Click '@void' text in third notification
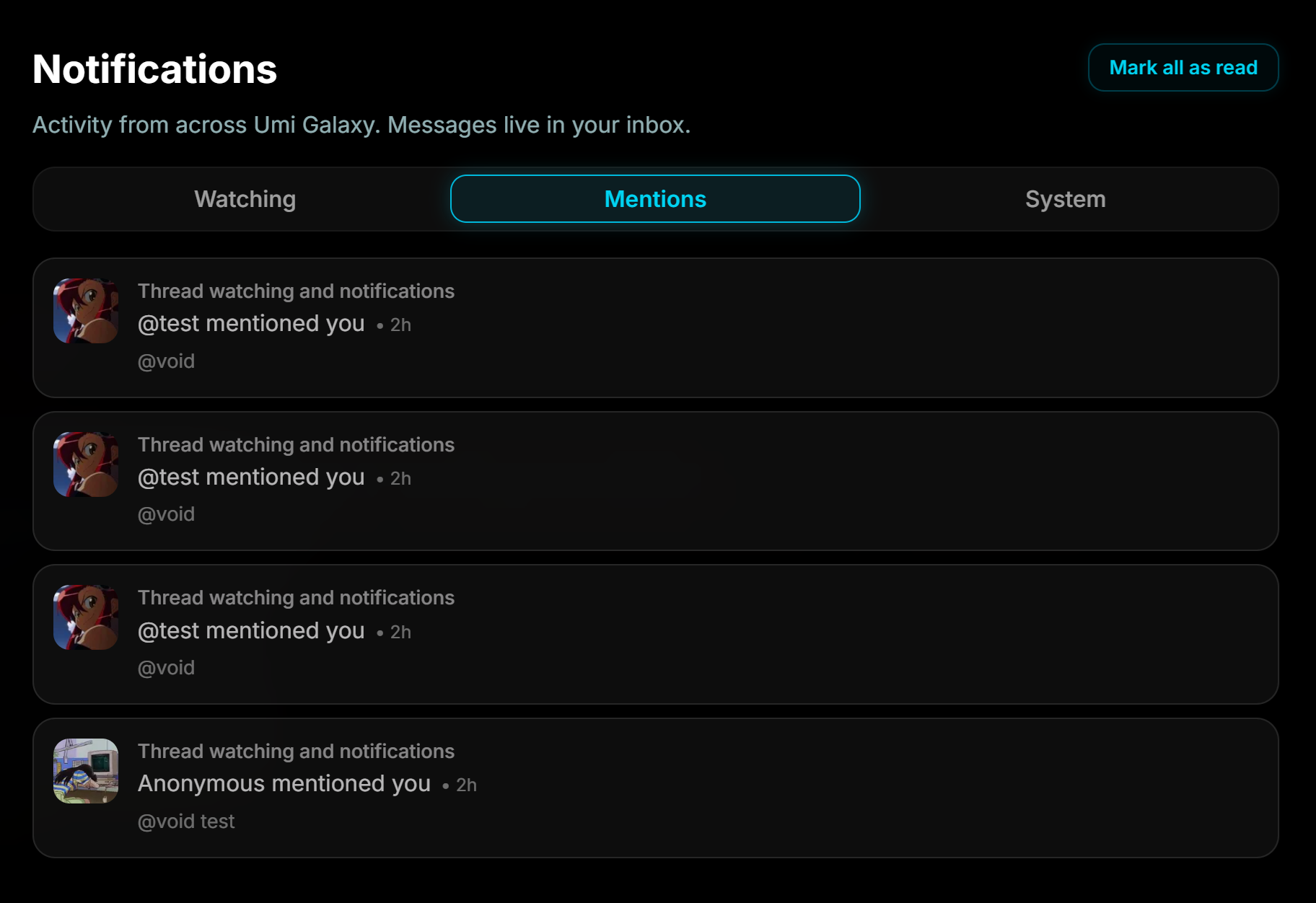The height and width of the screenshot is (903, 1316). coord(166,667)
